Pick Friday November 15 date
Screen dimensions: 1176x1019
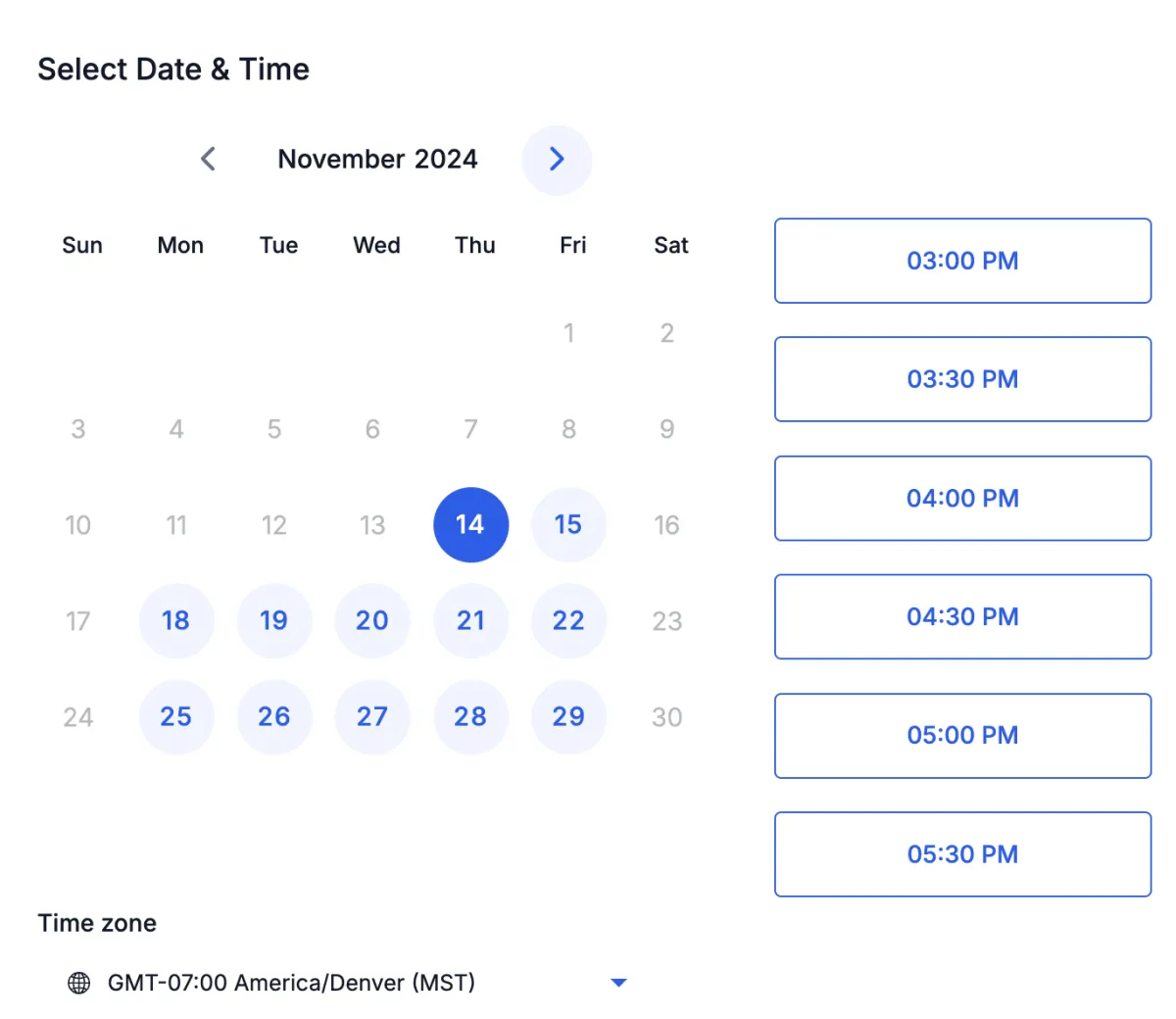click(x=568, y=525)
